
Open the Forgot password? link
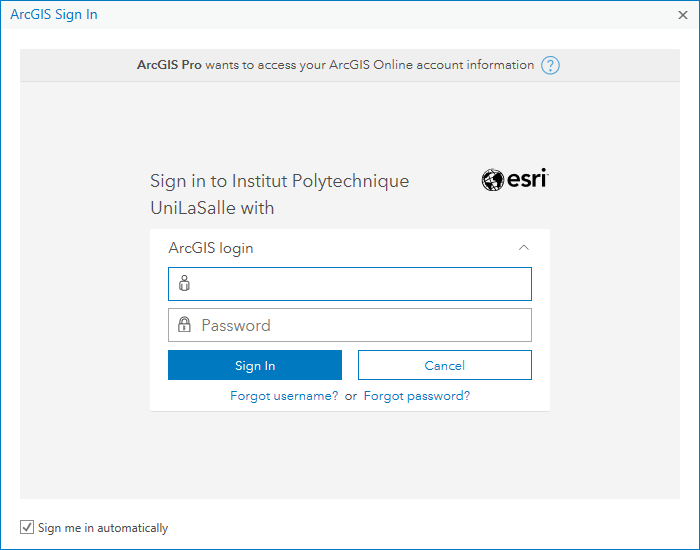click(x=417, y=396)
